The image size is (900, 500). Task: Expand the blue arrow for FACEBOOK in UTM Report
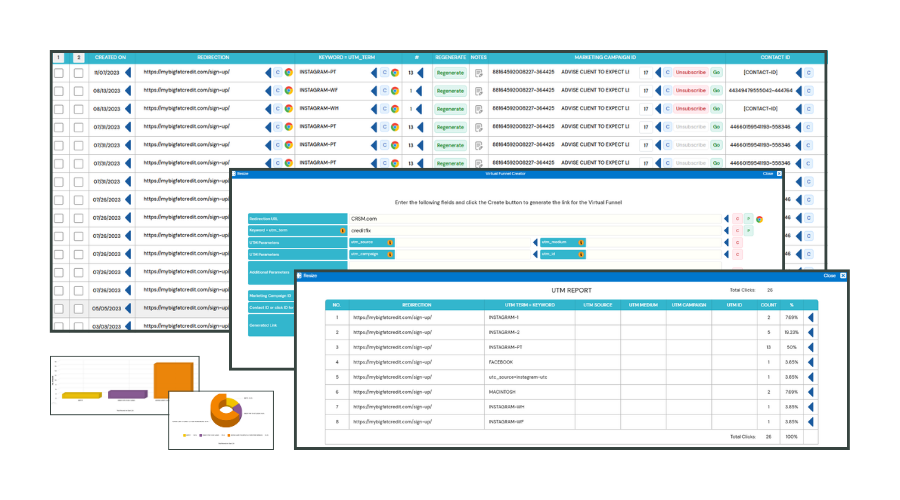click(810, 362)
